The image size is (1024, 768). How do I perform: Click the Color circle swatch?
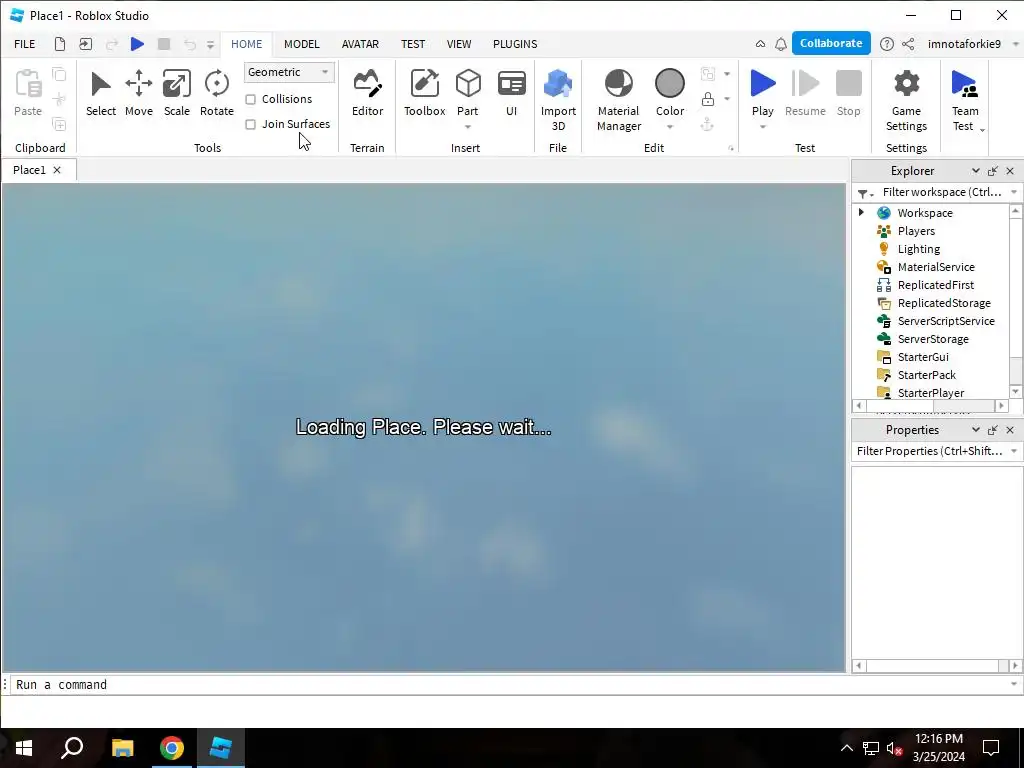669,84
